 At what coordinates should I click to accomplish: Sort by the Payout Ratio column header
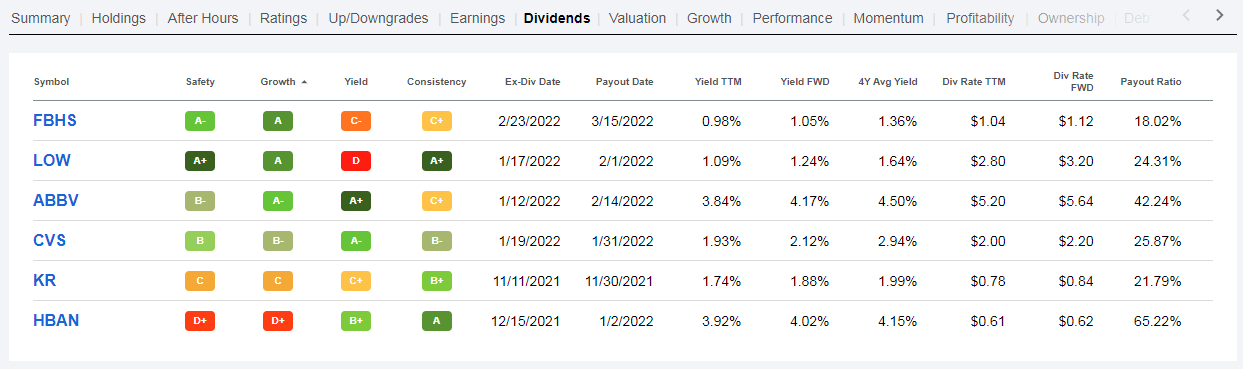click(1151, 82)
